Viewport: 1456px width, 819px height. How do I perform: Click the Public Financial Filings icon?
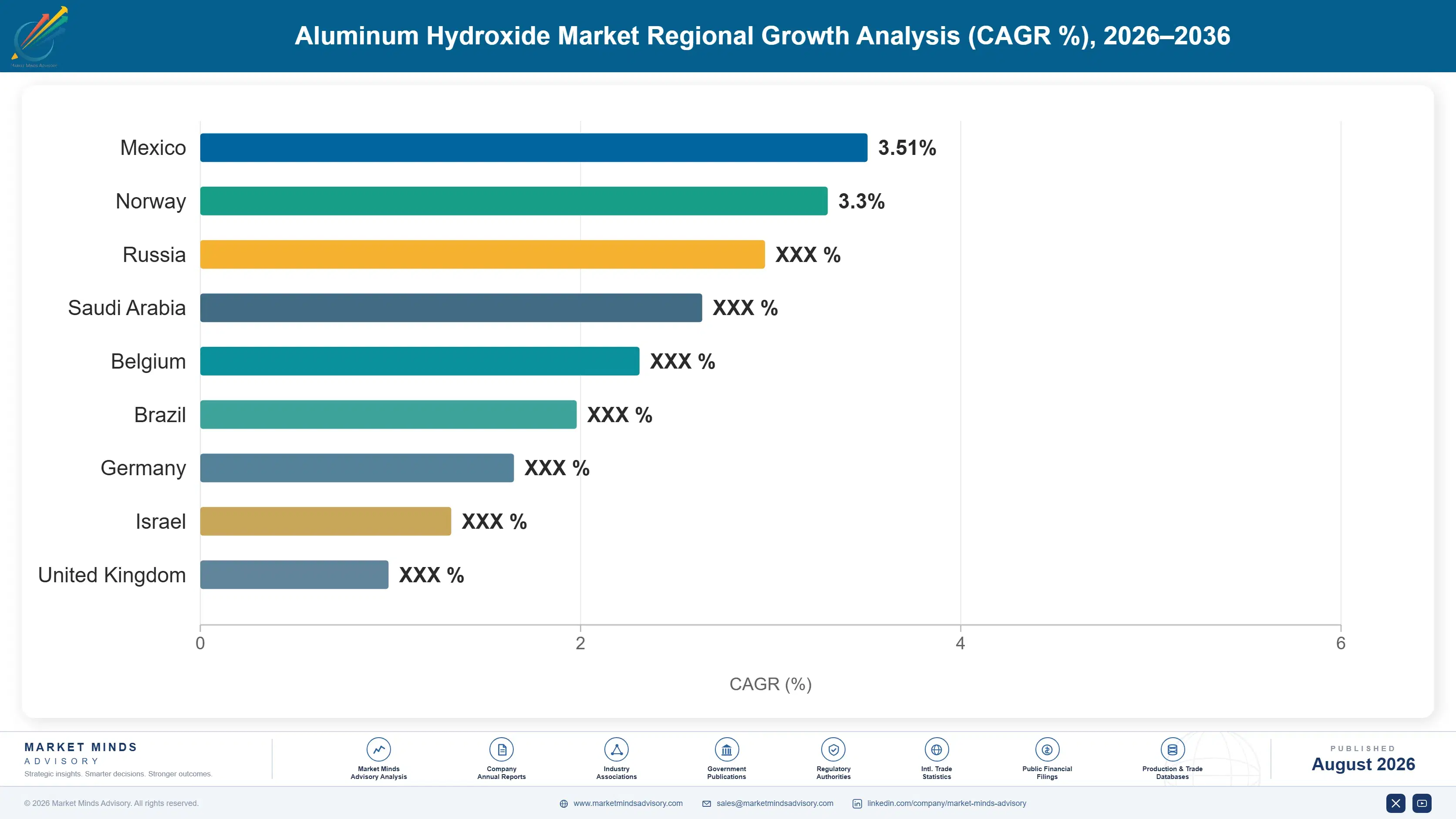pos(1047,749)
